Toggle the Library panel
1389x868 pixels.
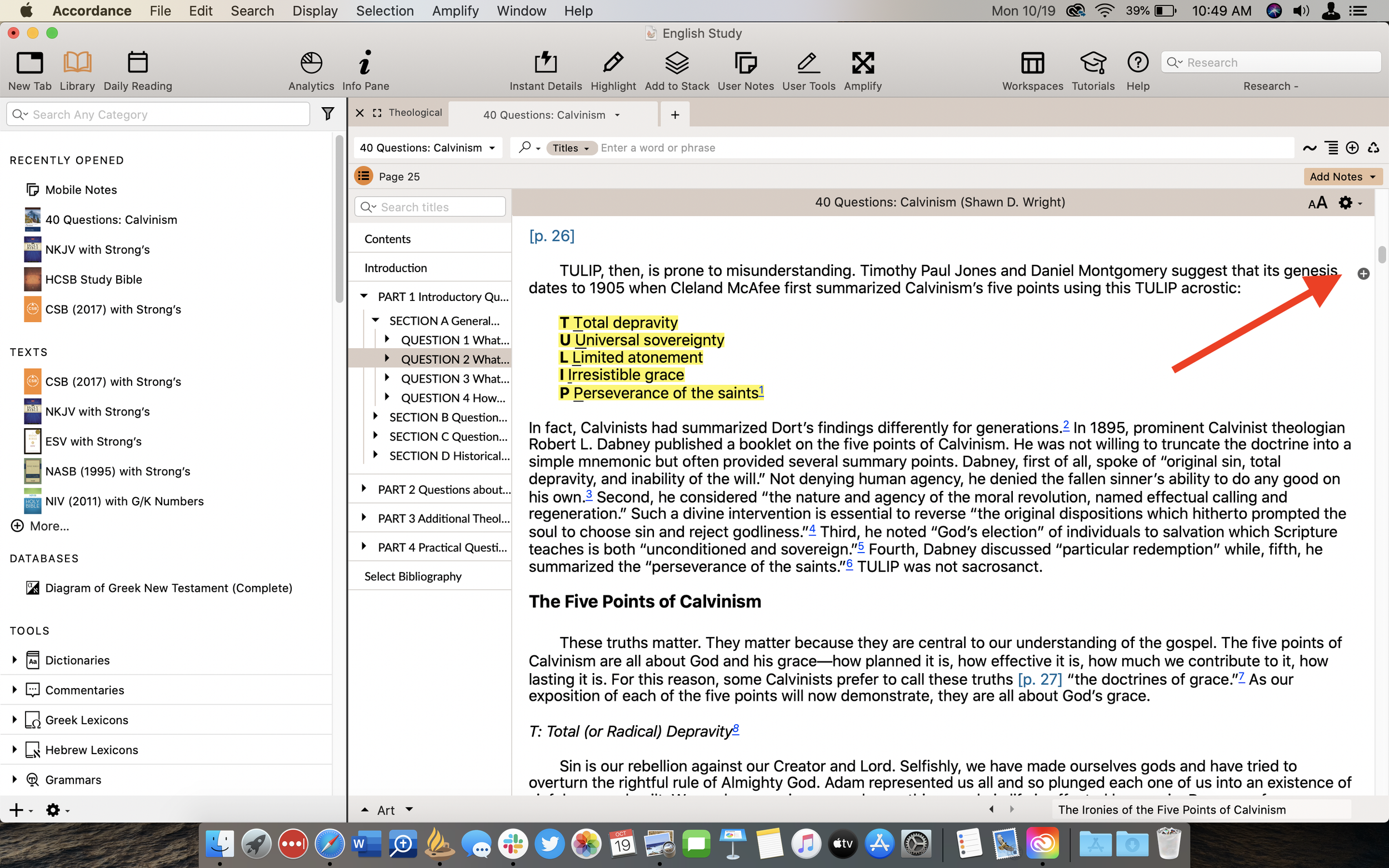click(x=77, y=71)
